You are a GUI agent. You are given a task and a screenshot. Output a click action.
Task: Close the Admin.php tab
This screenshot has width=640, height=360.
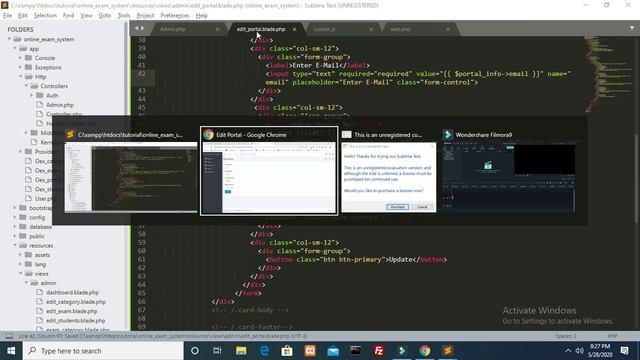tap(218, 29)
